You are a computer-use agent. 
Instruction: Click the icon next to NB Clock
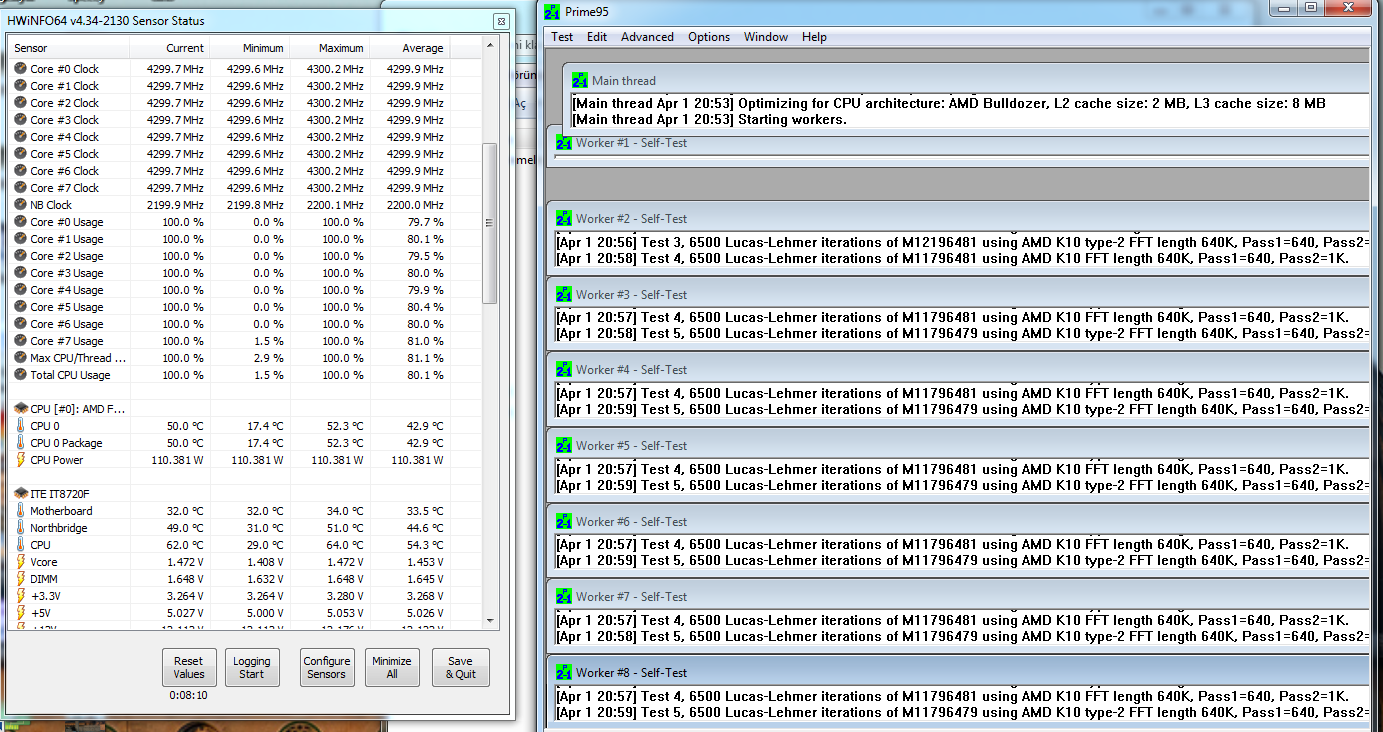coord(20,205)
